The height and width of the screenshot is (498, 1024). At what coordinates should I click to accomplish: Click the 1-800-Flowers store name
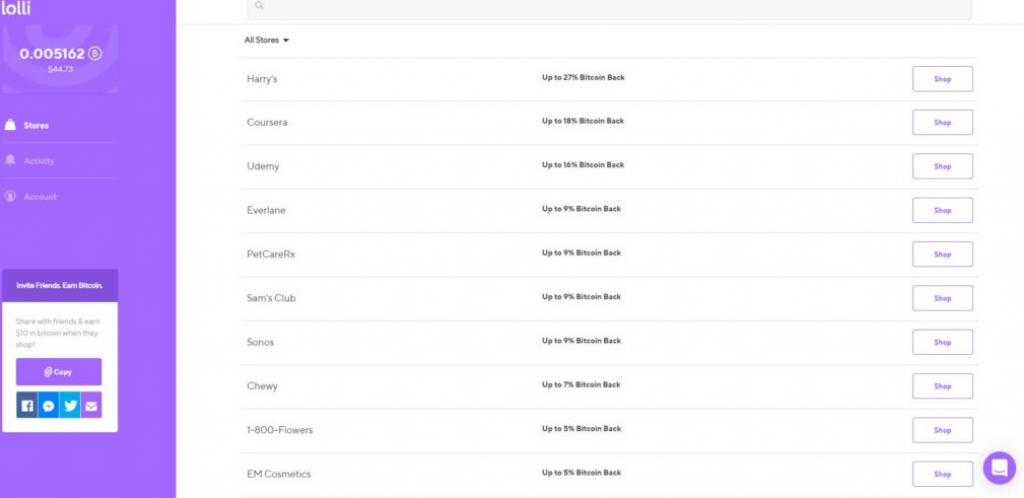[280, 430]
